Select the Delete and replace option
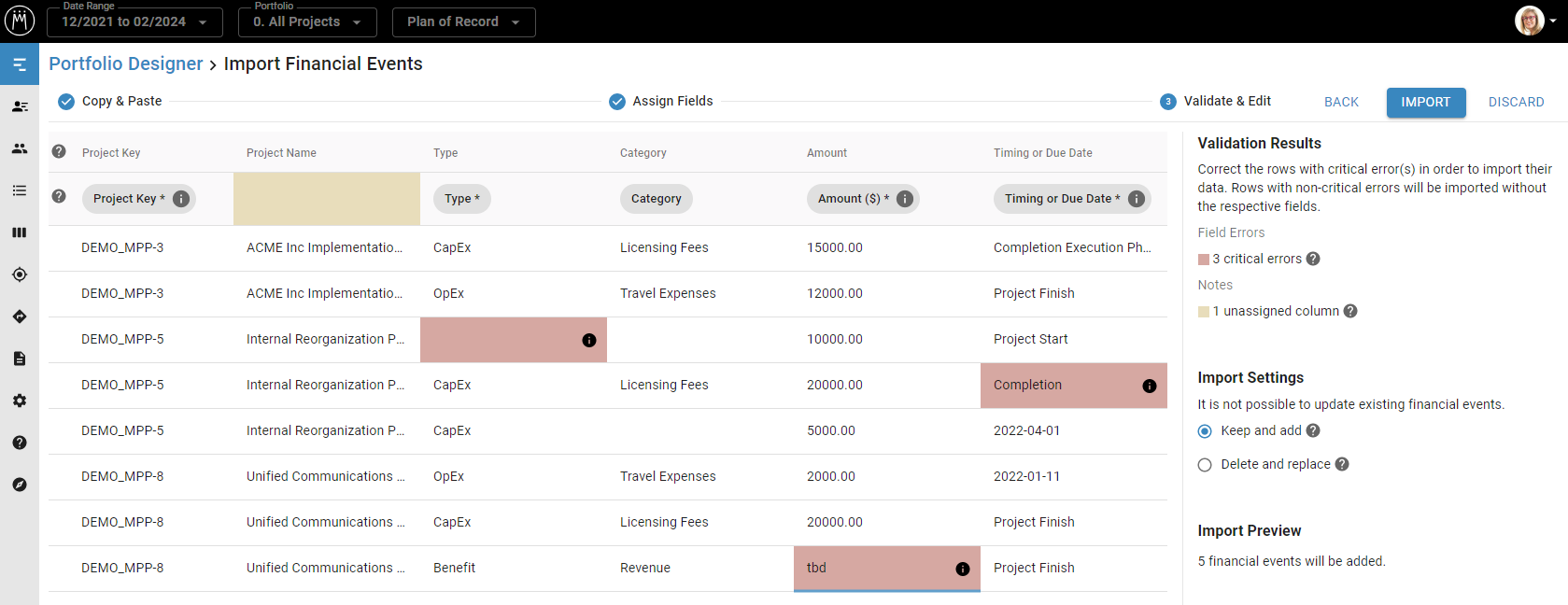Screen dimensions: 1568x605 tap(1205, 465)
